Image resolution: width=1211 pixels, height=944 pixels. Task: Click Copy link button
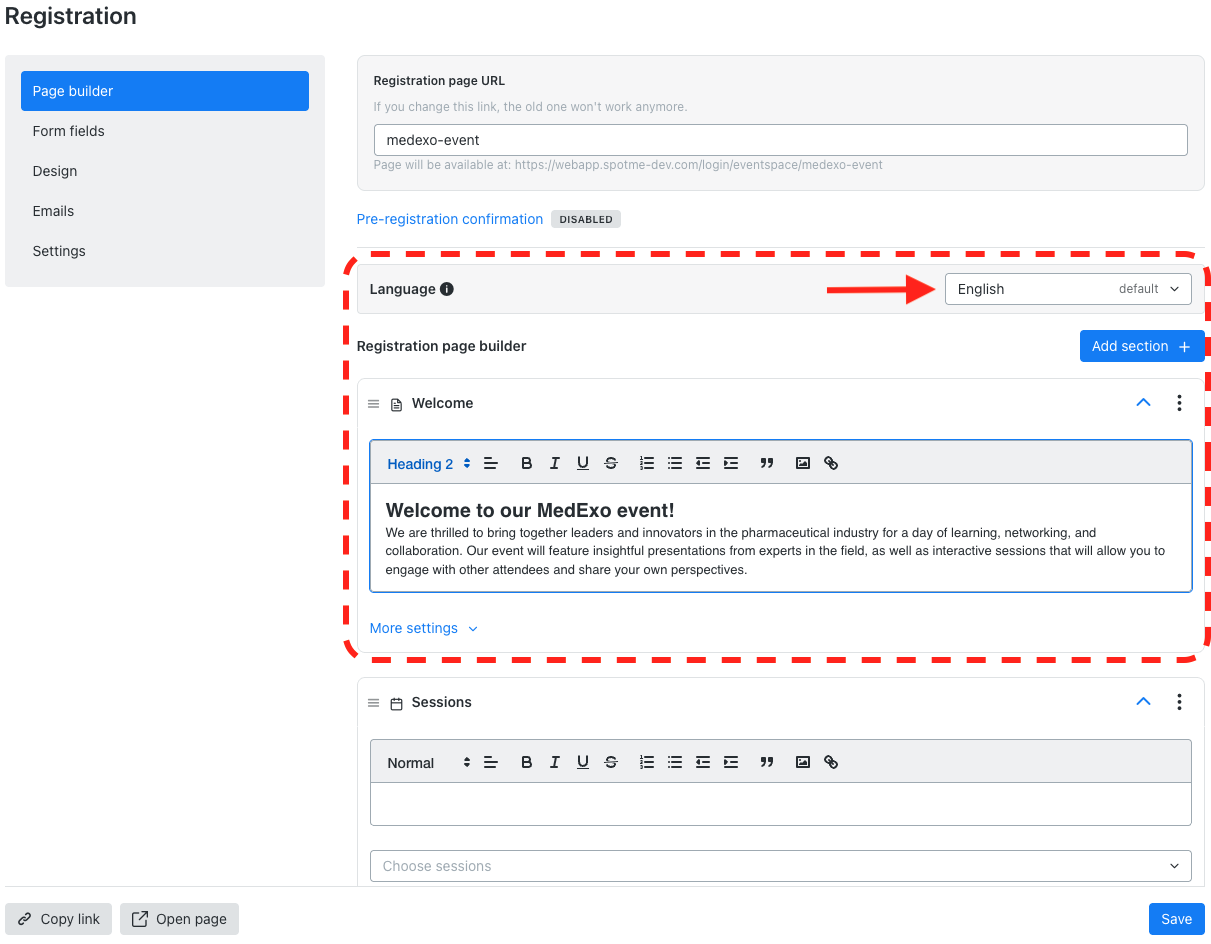point(58,919)
